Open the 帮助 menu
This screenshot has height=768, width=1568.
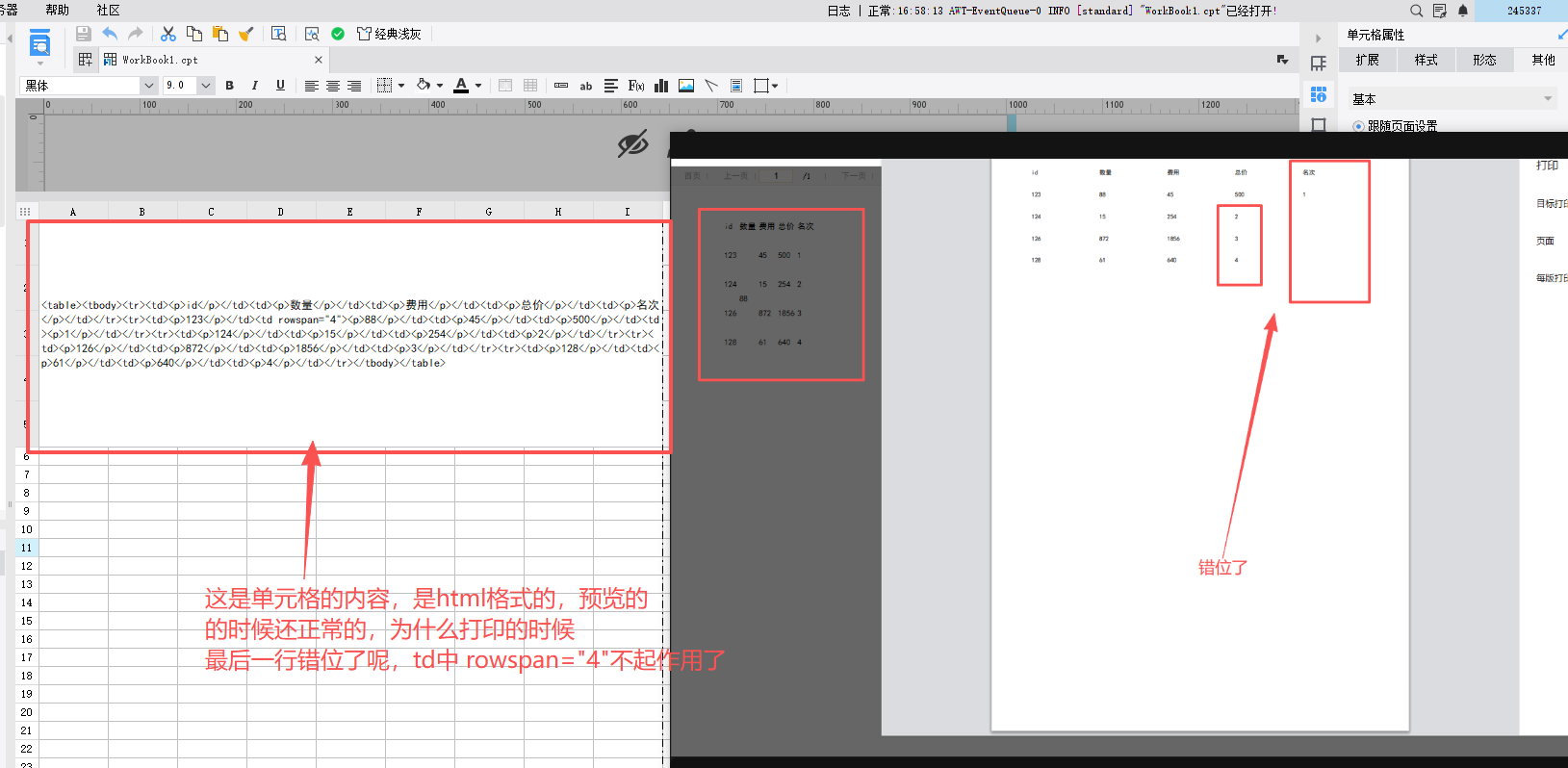coord(58,10)
